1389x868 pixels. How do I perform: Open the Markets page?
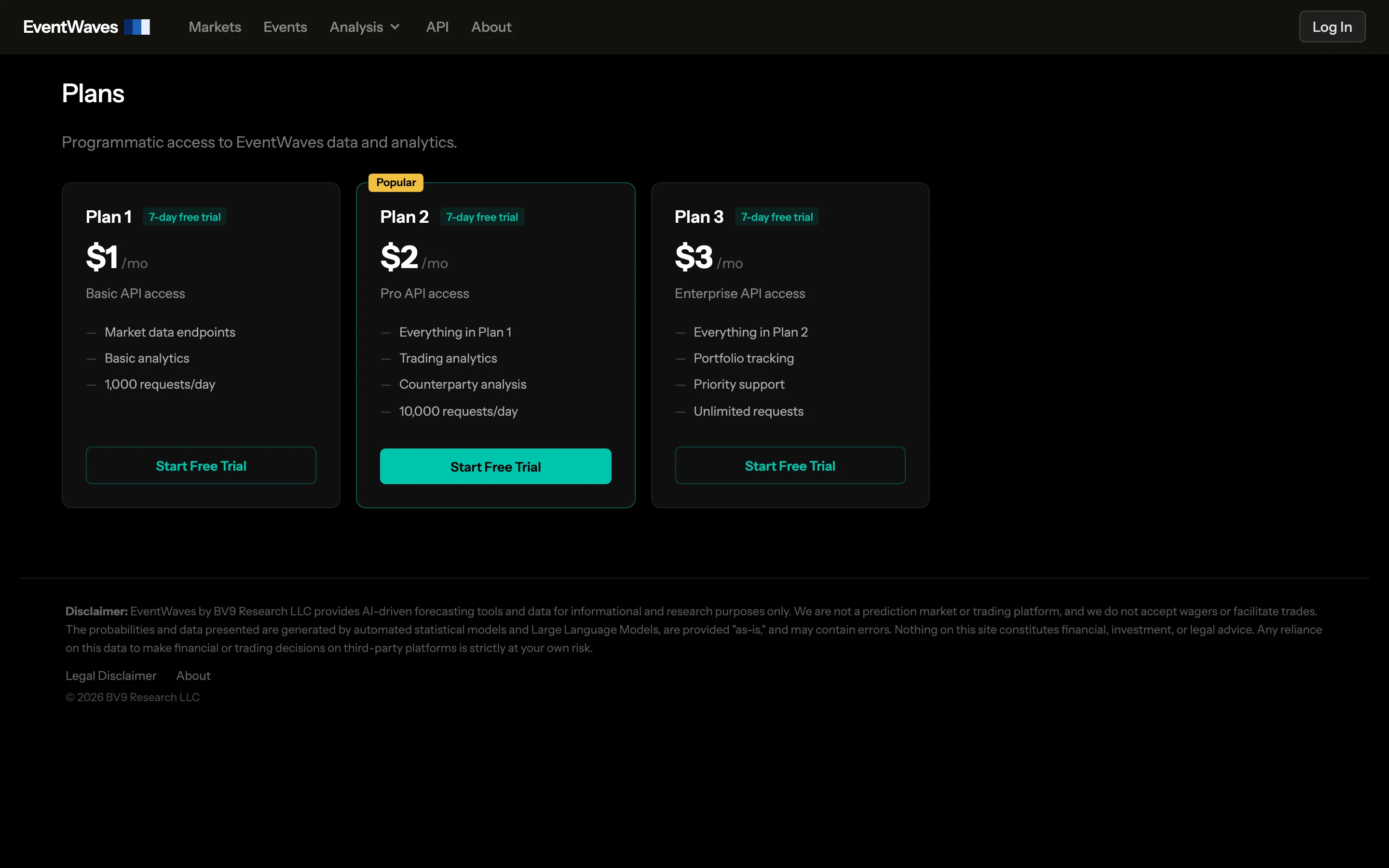click(x=215, y=27)
